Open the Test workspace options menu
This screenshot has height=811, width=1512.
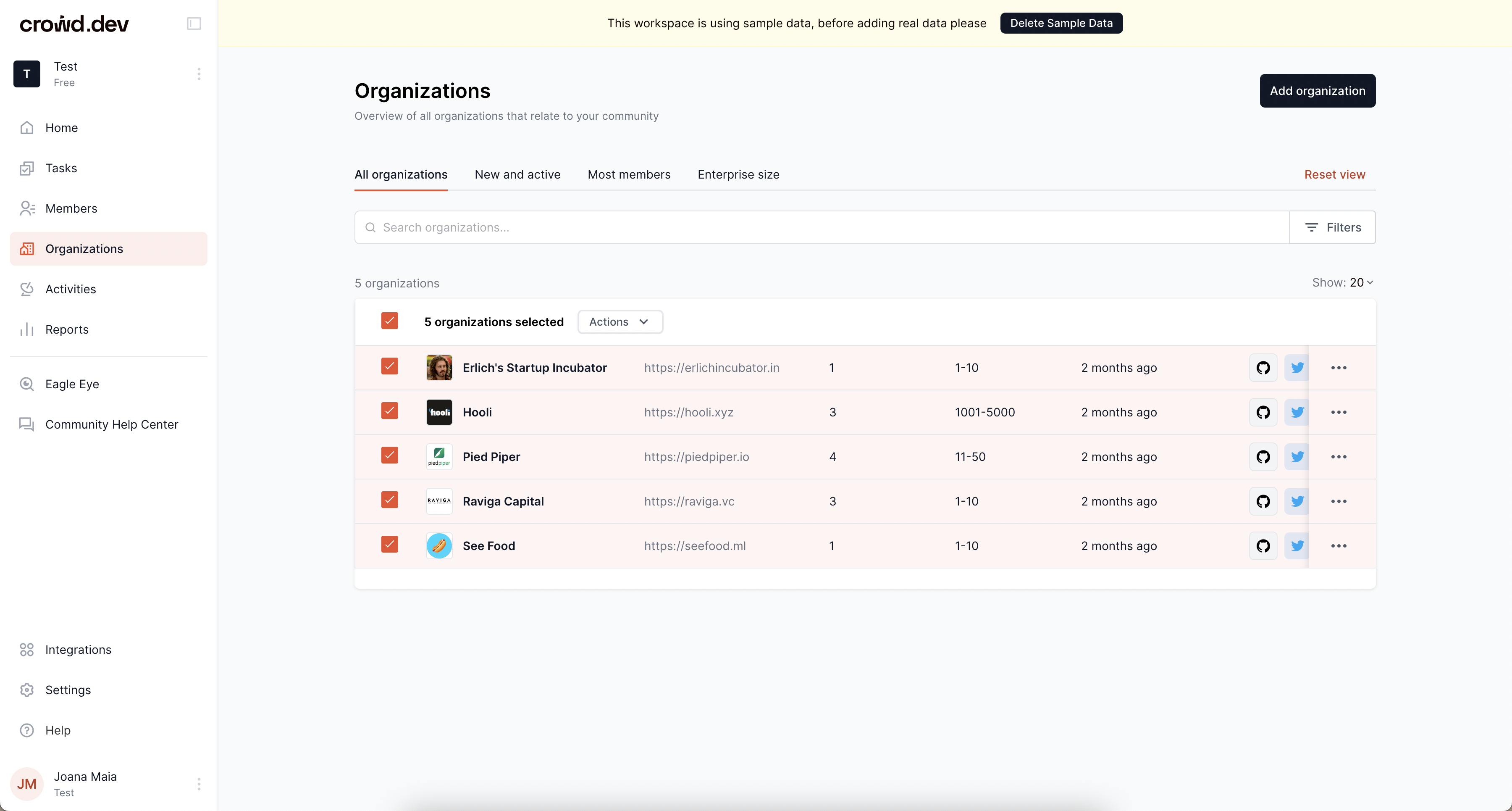click(x=199, y=74)
